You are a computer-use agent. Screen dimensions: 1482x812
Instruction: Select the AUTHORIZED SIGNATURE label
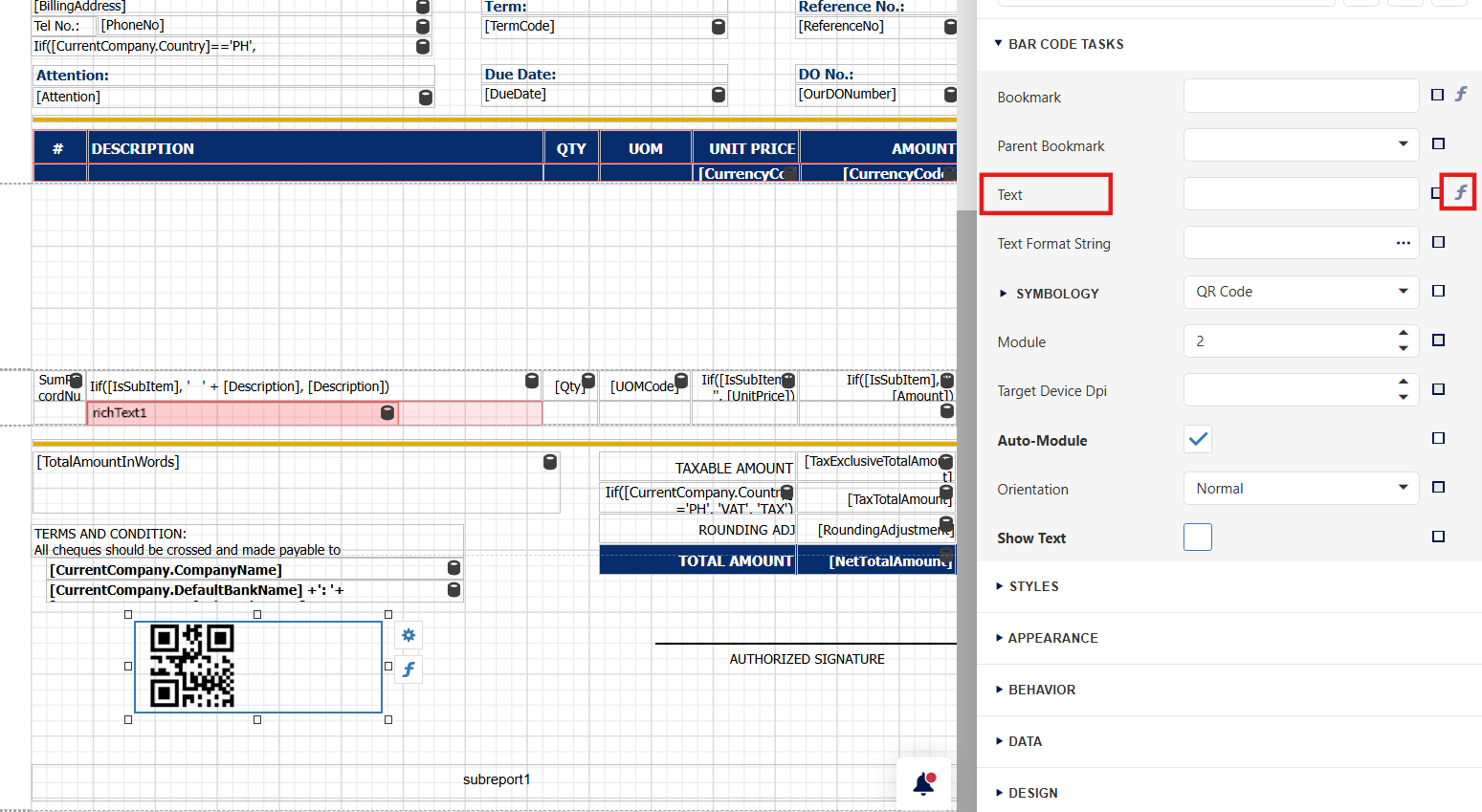(807, 659)
